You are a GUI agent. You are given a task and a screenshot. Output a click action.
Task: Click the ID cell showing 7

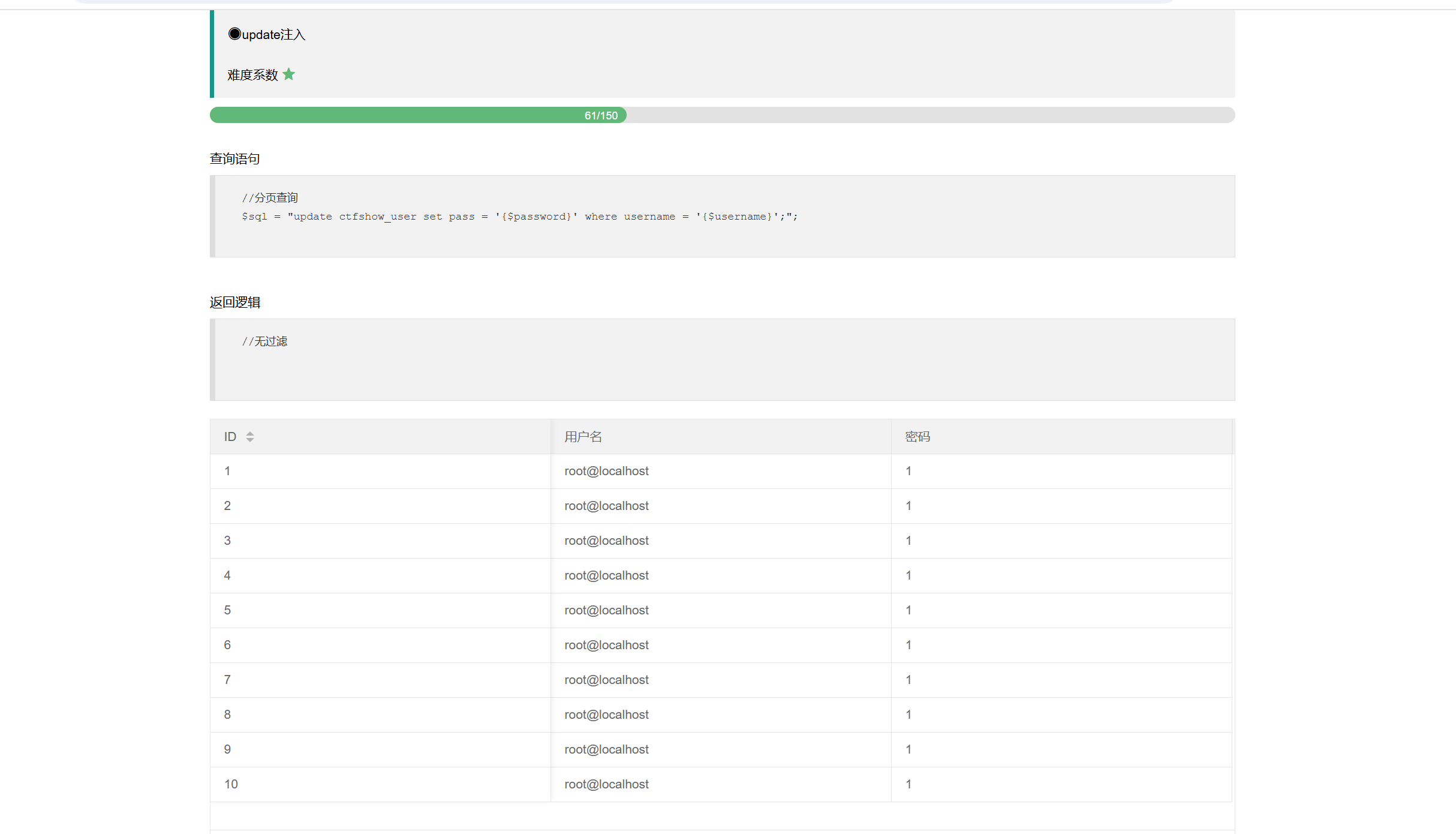pyautogui.click(x=227, y=680)
